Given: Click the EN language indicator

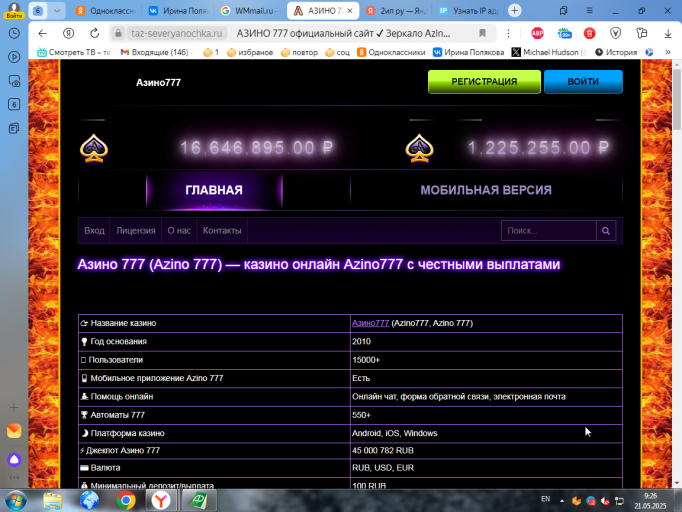Looking at the screenshot, I should (x=545, y=499).
